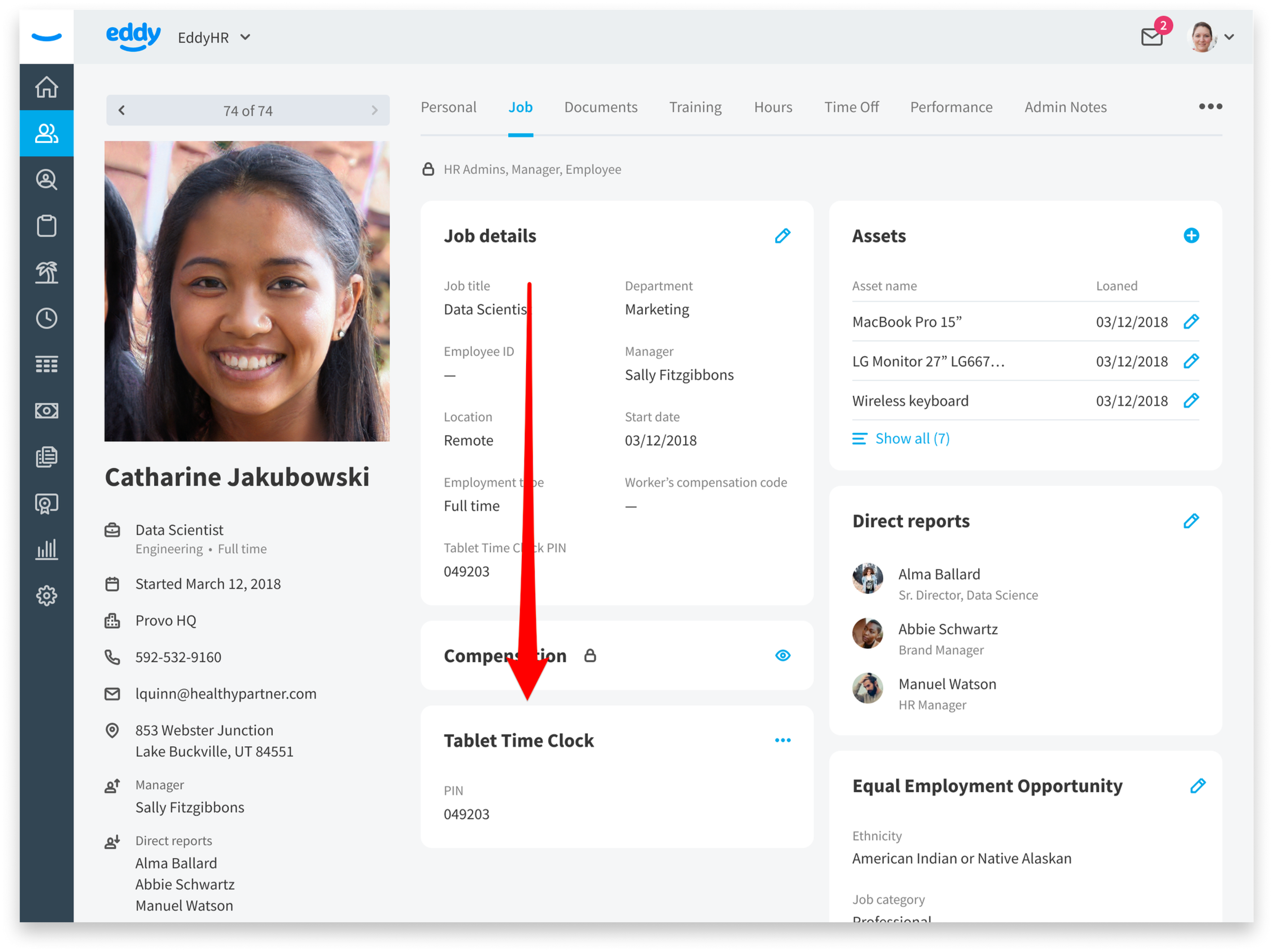
Task: Select the Job tab
Action: click(520, 108)
